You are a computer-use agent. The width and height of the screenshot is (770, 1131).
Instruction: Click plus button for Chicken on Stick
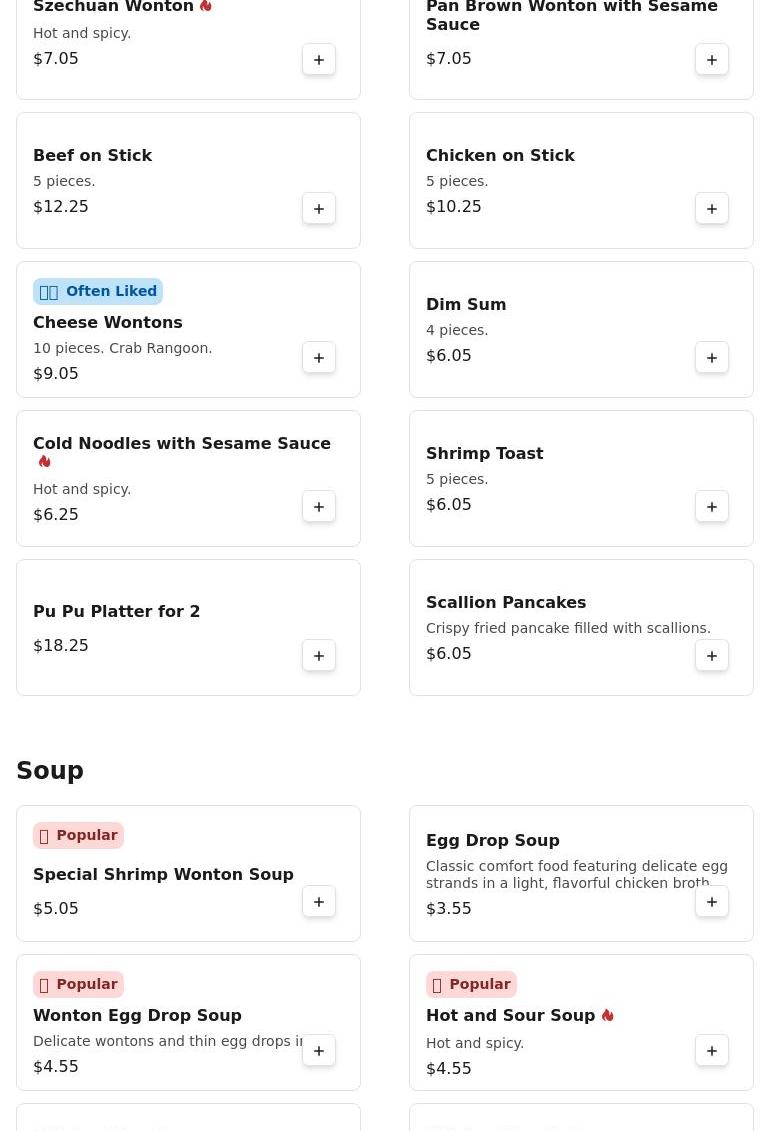[712, 209]
